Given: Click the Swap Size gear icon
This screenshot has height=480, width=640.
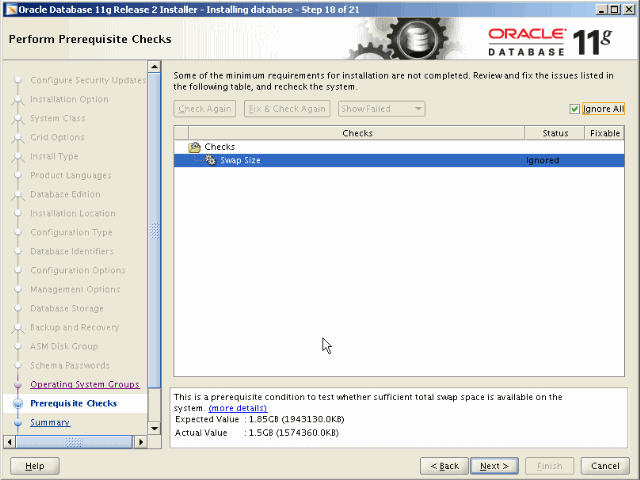Looking at the screenshot, I should [x=211, y=160].
